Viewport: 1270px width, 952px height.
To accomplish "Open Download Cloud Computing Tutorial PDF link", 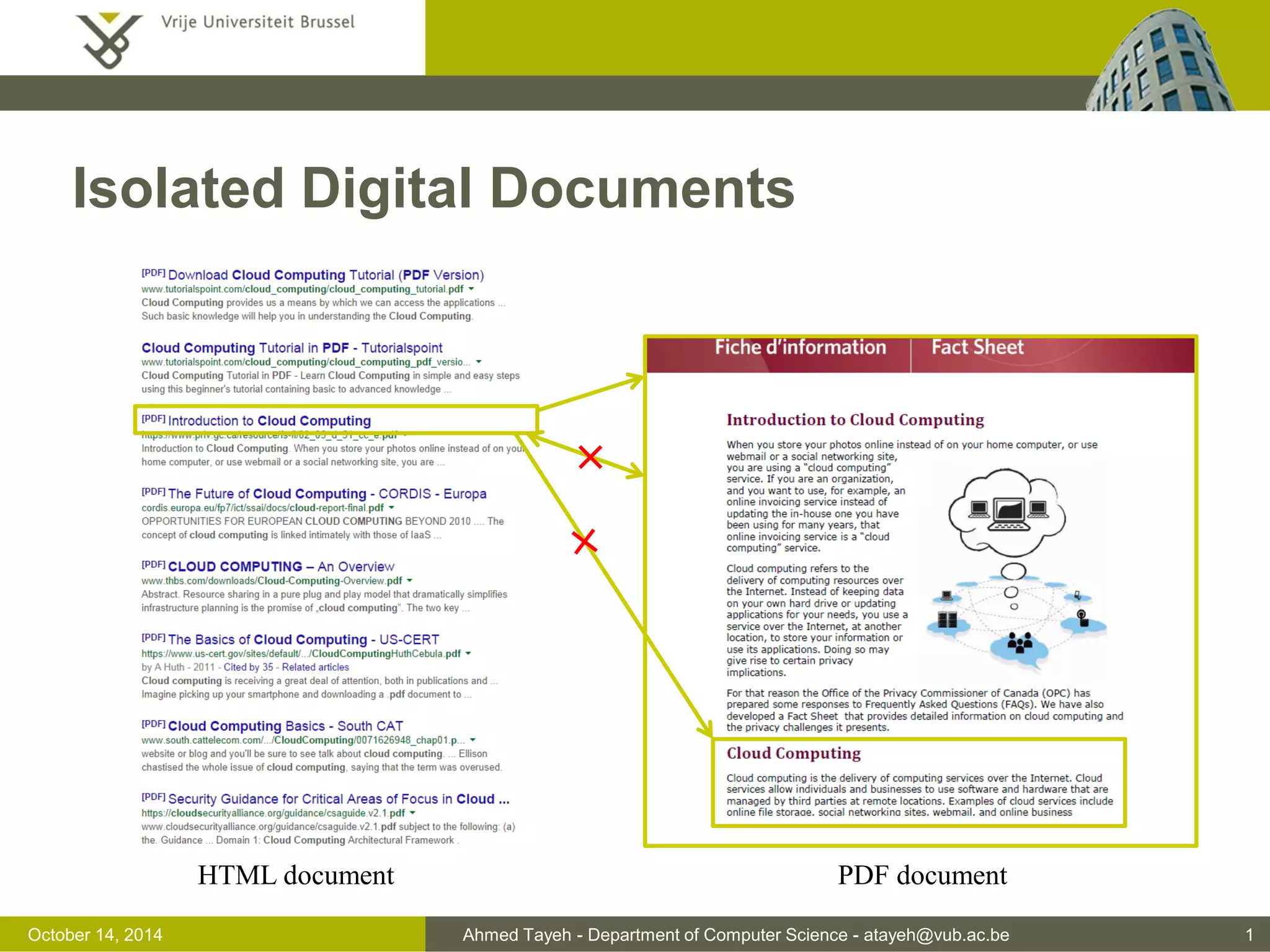I will point(326,275).
